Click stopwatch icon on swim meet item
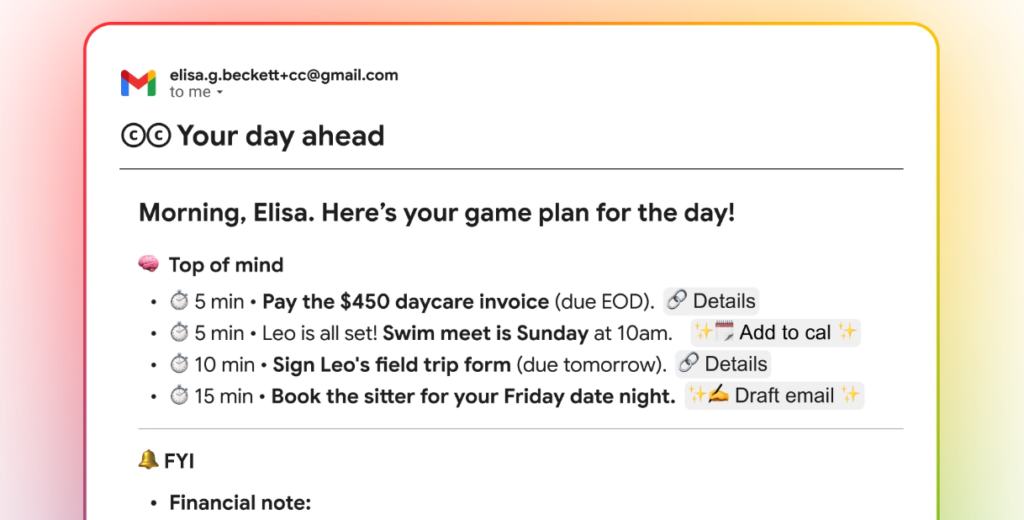Viewport: 1024px width, 520px height. pos(179,333)
